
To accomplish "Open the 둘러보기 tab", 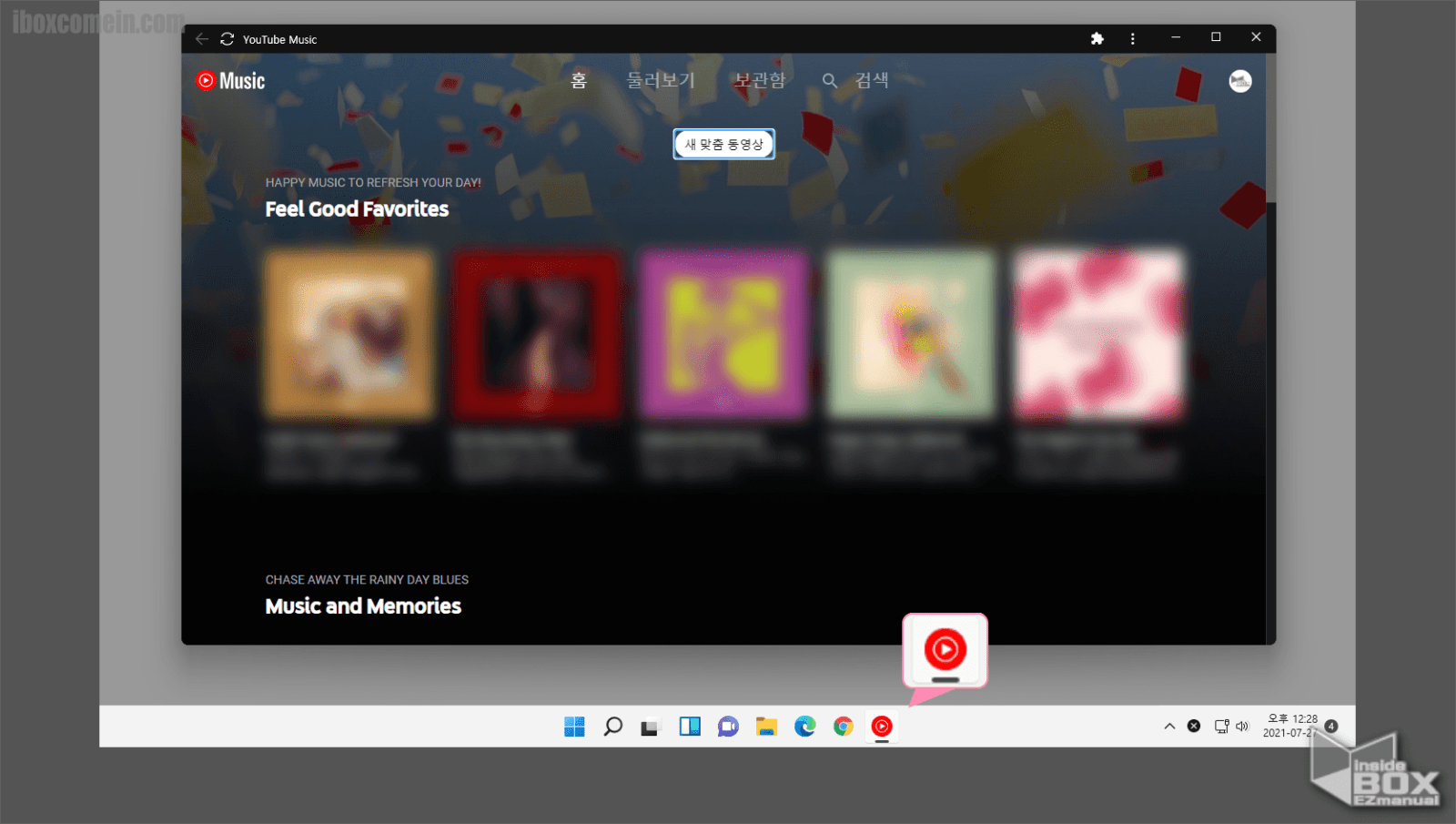I will [661, 81].
